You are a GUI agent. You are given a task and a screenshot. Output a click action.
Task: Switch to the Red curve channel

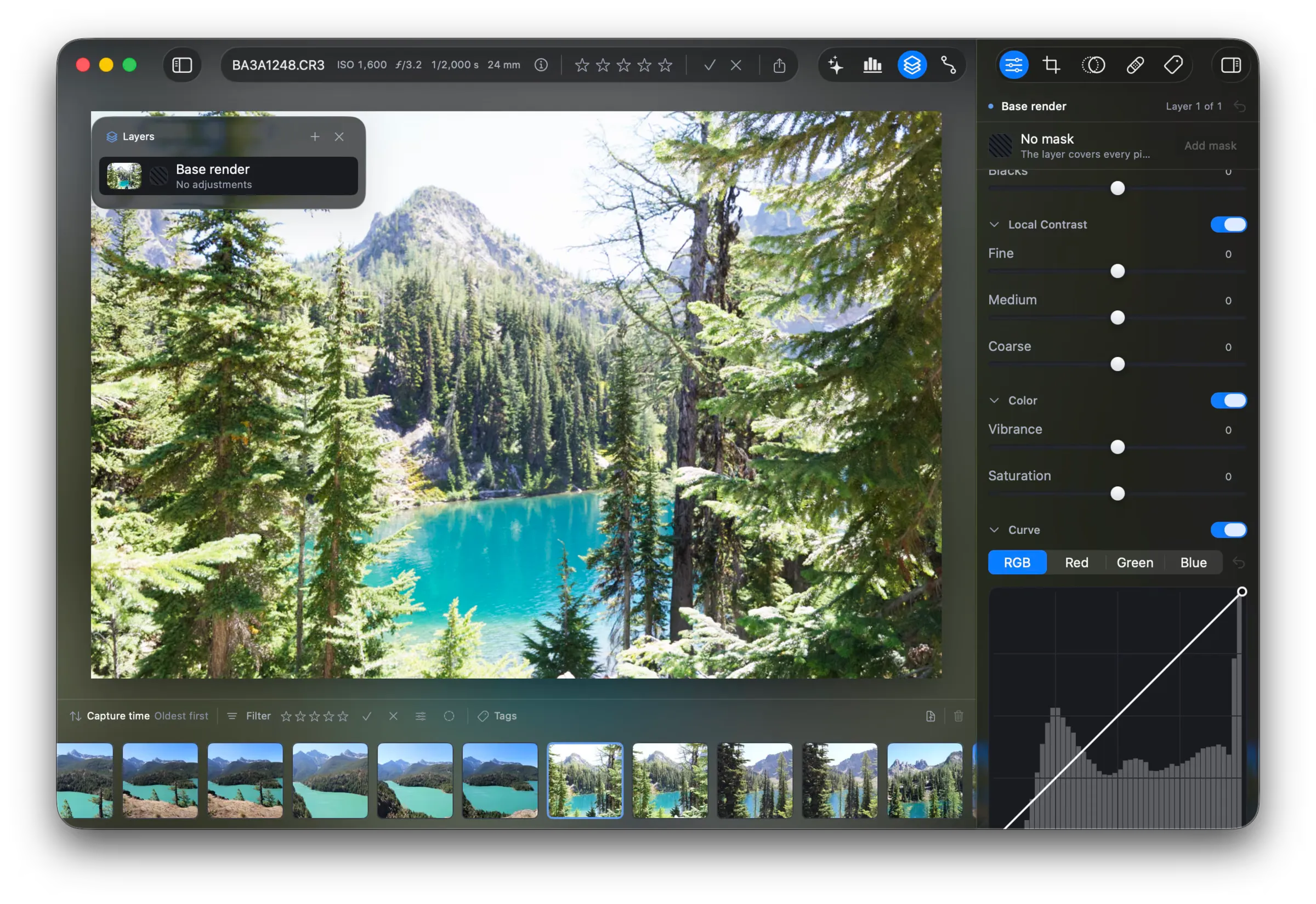coord(1076,563)
